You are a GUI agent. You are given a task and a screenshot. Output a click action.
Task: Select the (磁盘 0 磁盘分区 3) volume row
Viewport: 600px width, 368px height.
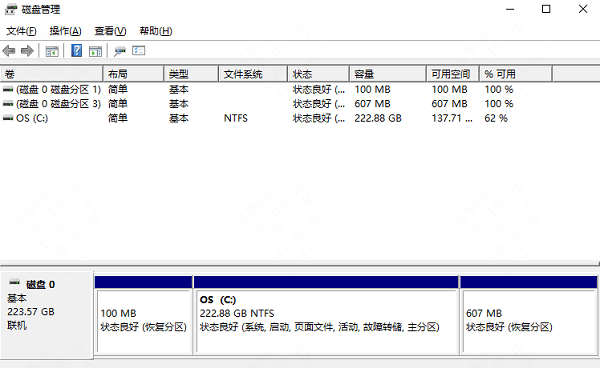coord(276,104)
